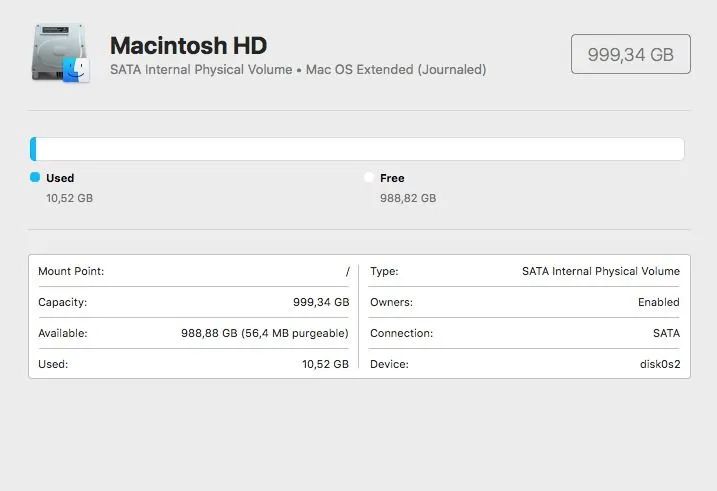Click the Used legend label
The width and height of the screenshot is (717, 491).
tap(60, 178)
